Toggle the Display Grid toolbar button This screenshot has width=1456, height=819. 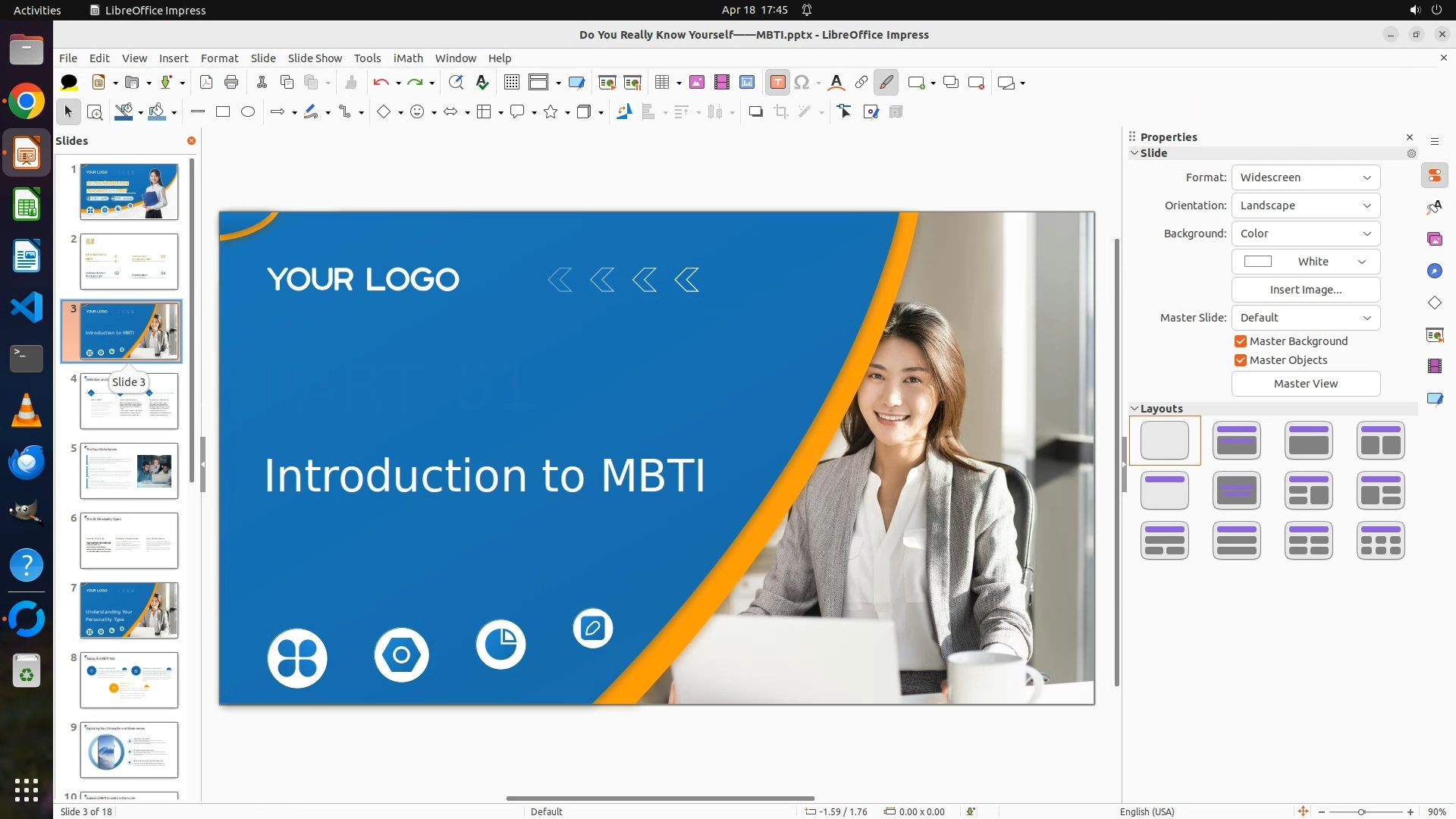(x=512, y=83)
